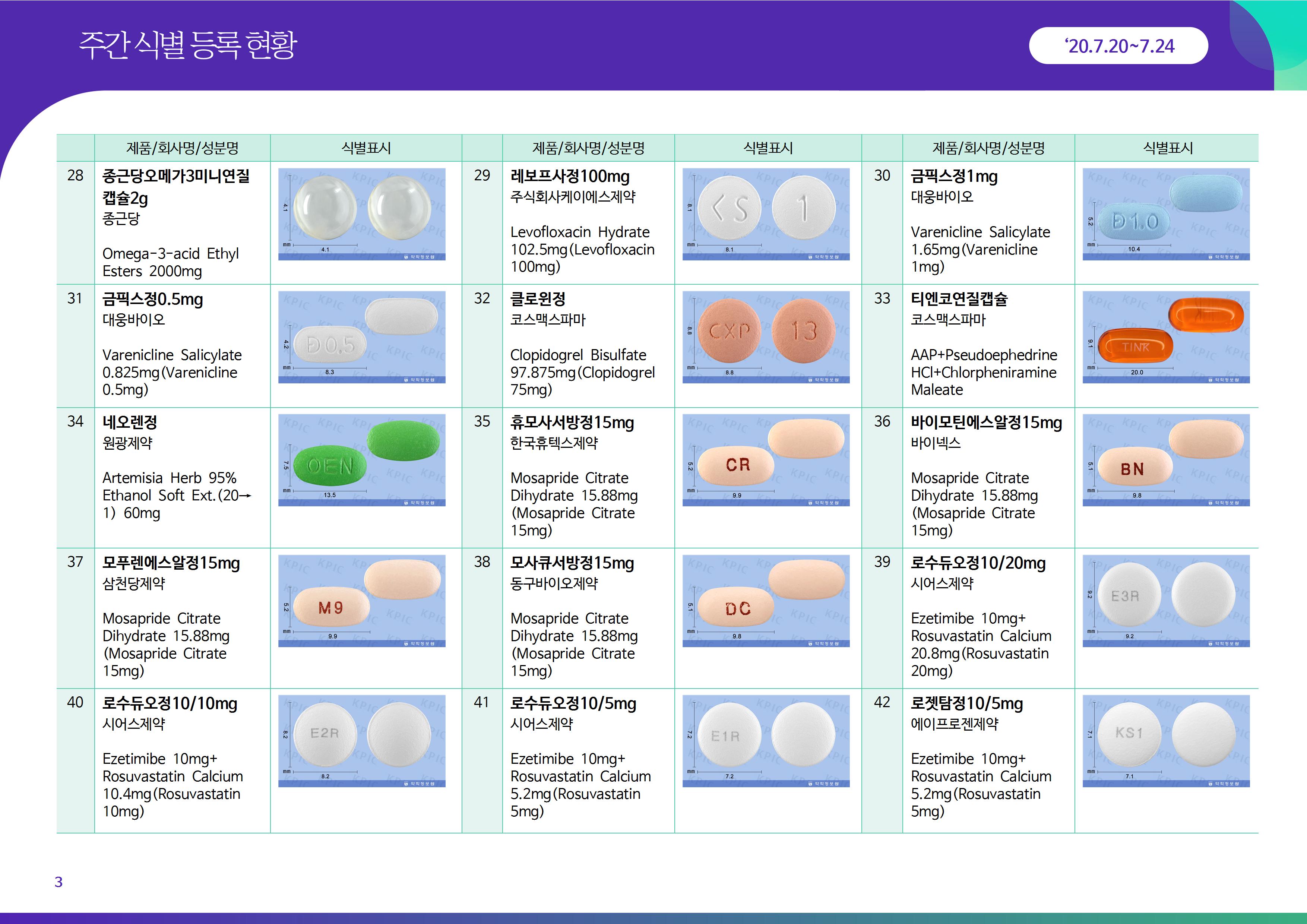Image resolution: width=1307 pixels, height=924 pixels.
Task: Click product name 레보프사정100mg
Action: coord(570,177)
